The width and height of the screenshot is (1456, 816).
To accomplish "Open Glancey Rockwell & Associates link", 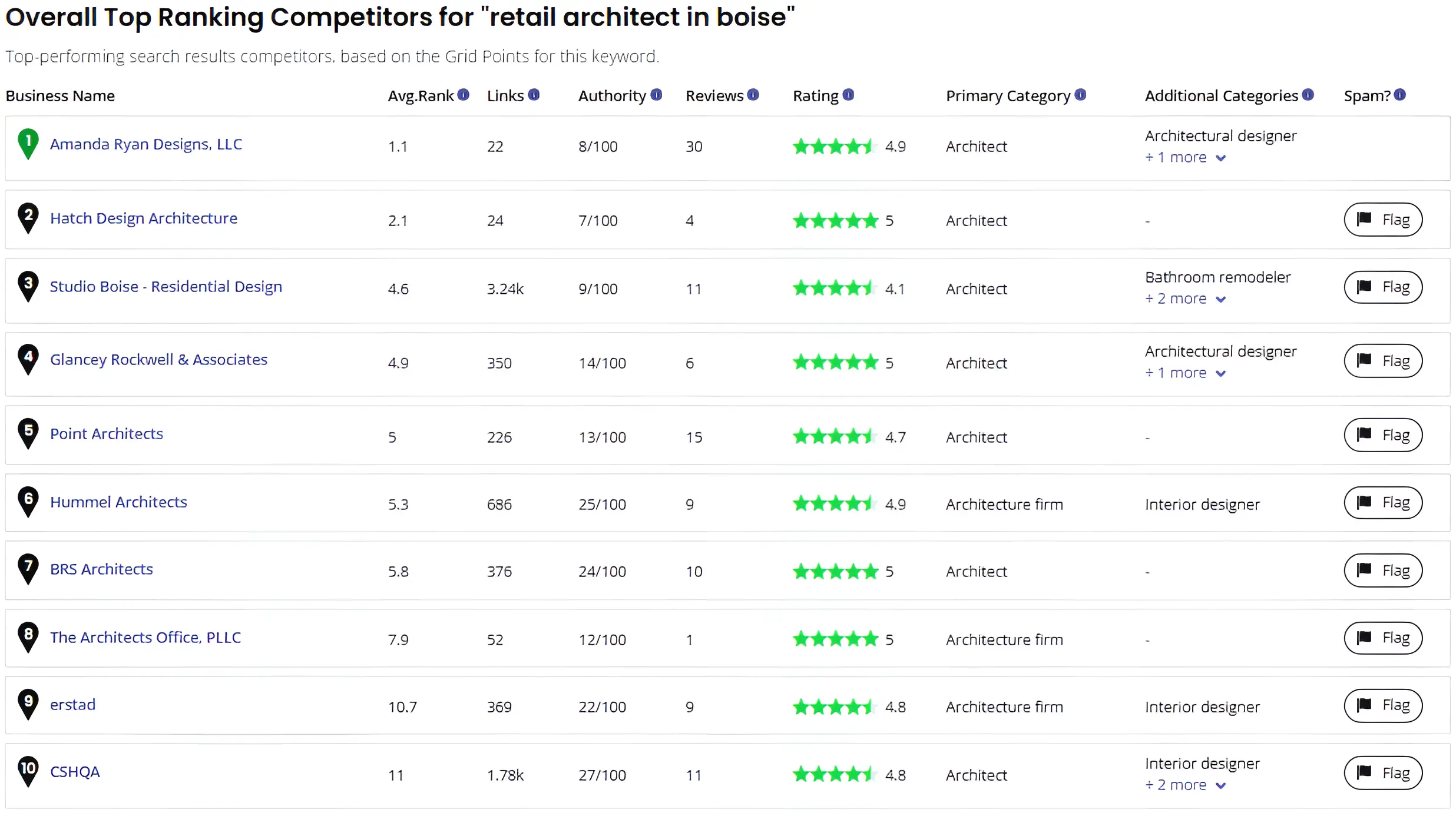I will (x=158, y=360).
